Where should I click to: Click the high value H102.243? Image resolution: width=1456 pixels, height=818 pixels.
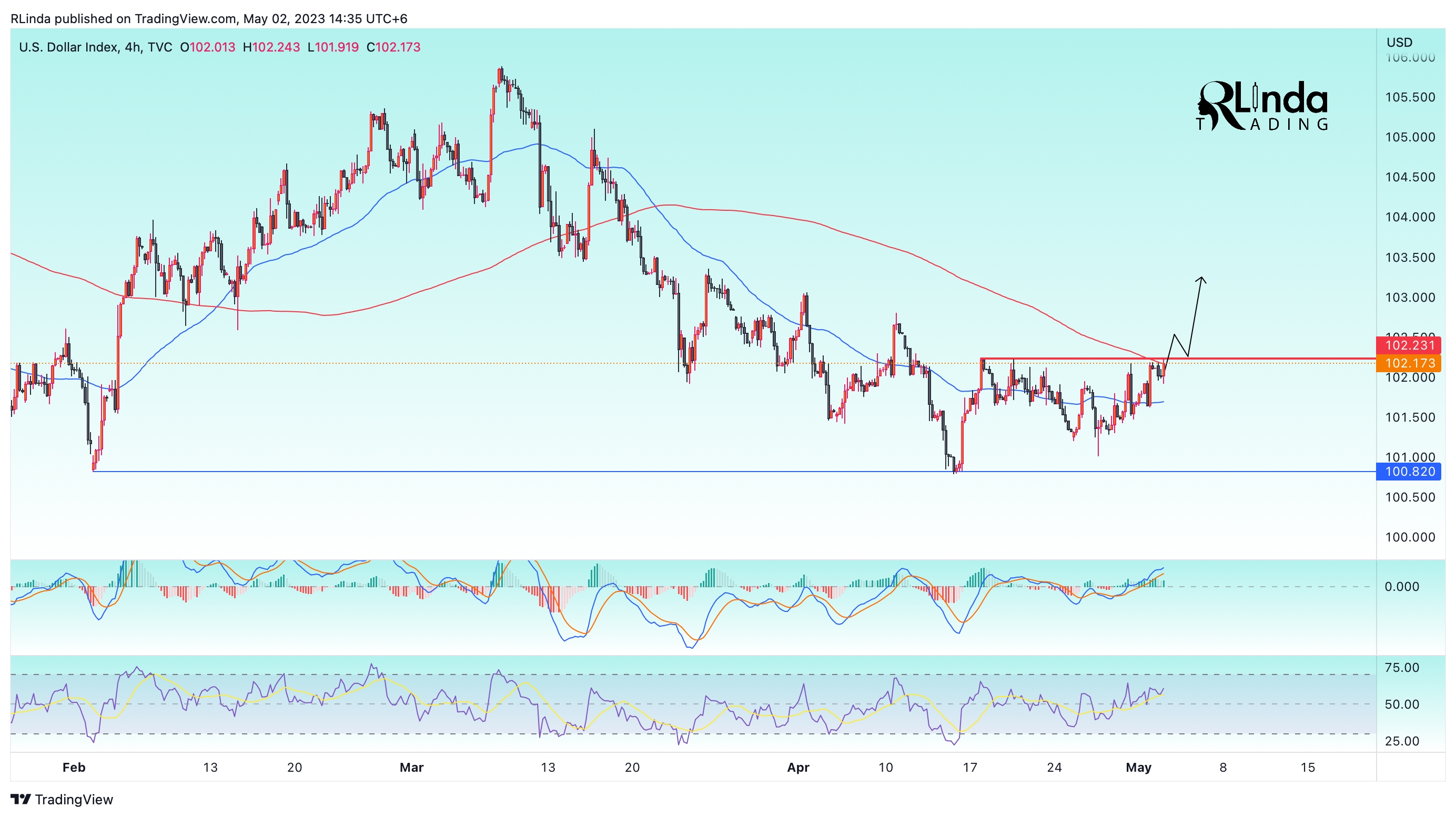[x=271, y=47]
